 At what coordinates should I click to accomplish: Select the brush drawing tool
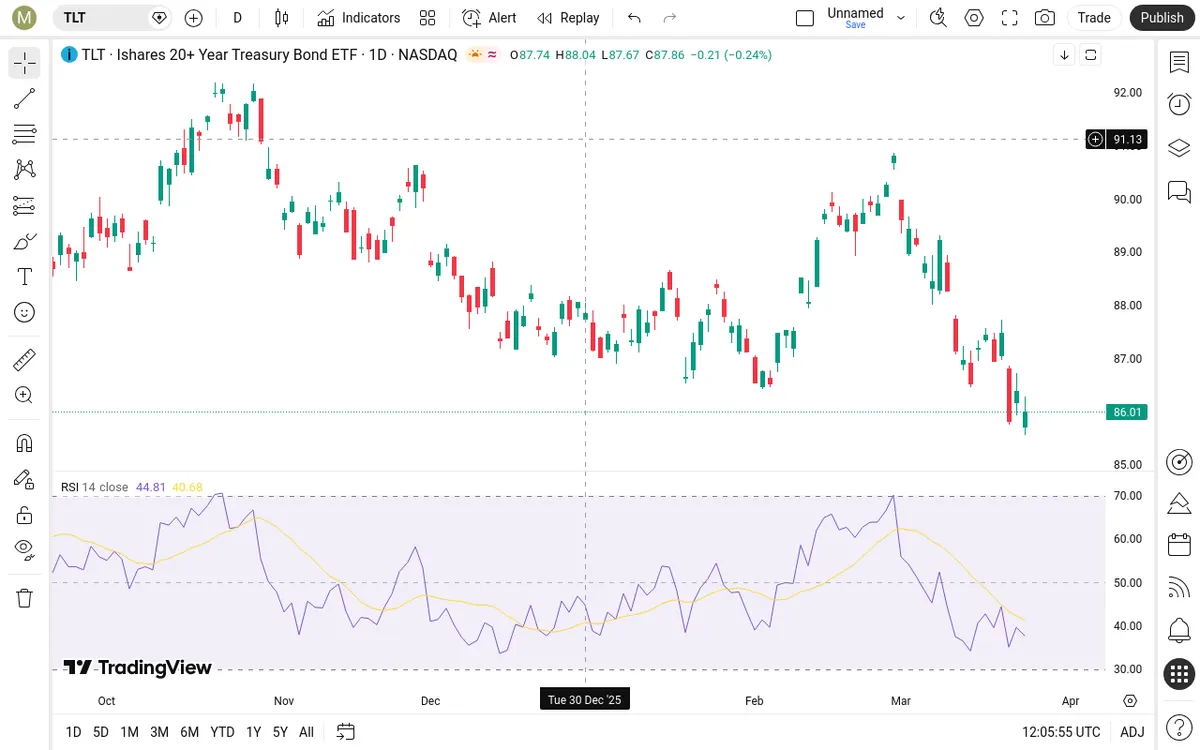point(25,241)
